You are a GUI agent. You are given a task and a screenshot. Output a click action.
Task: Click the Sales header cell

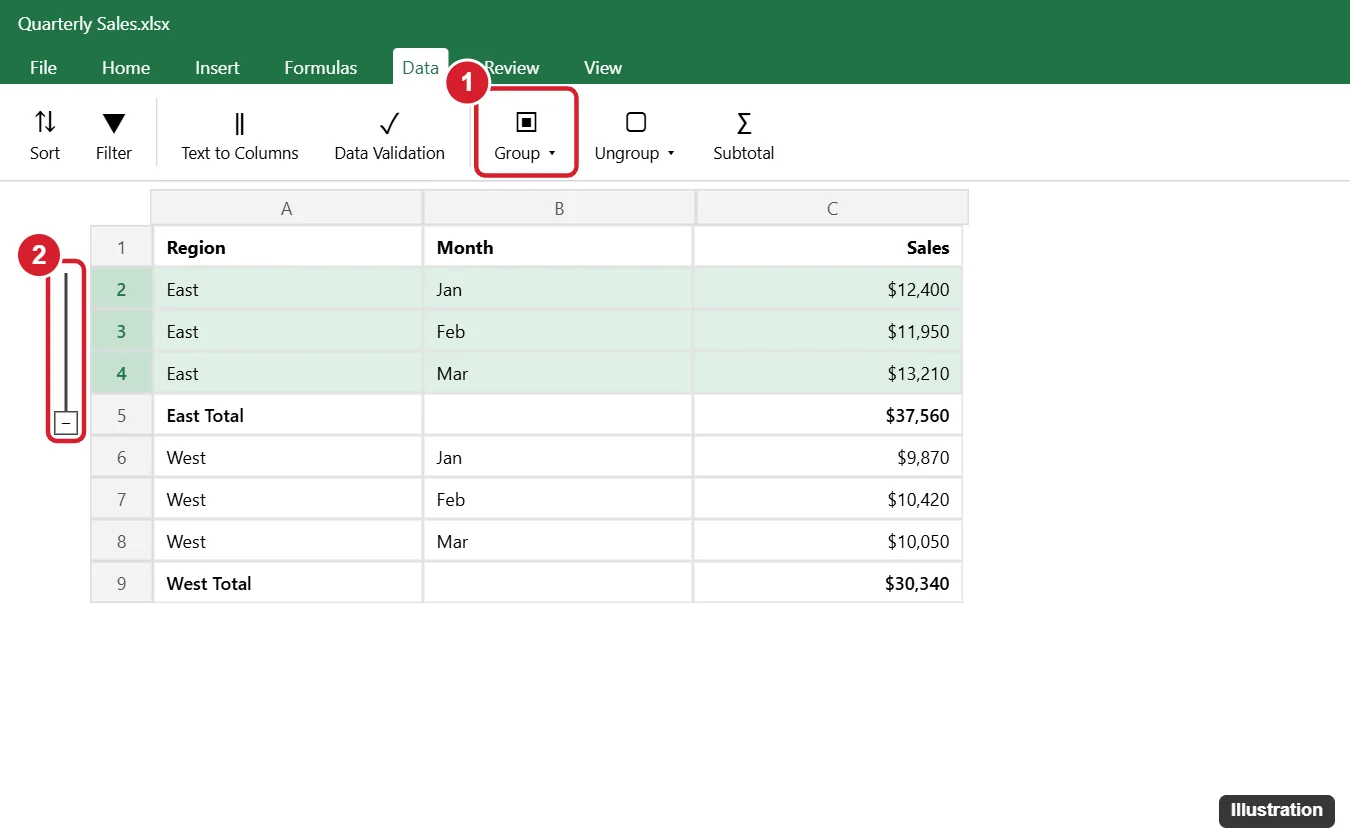point(828,247)
